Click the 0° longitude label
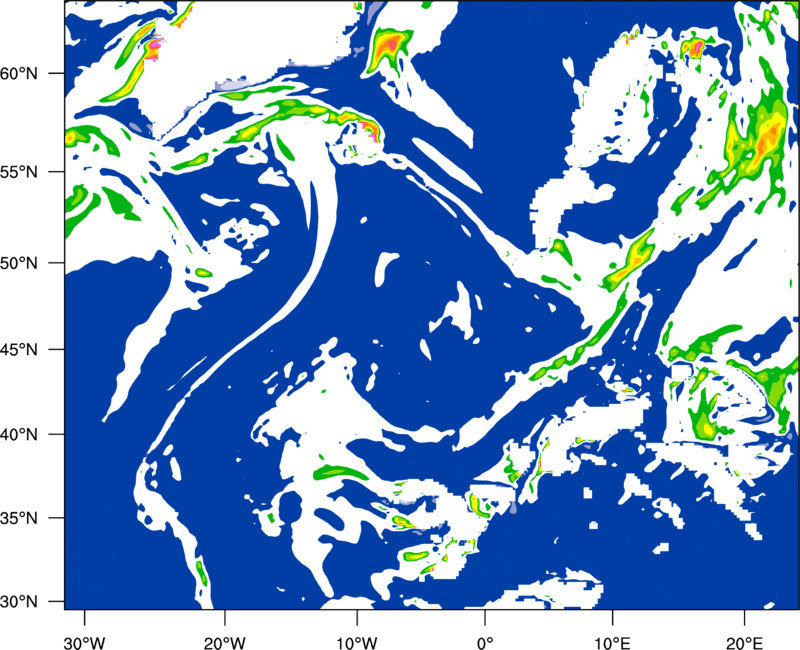This screenshot has width=800, height=650. pyautogui.click(x=485, y=642)
